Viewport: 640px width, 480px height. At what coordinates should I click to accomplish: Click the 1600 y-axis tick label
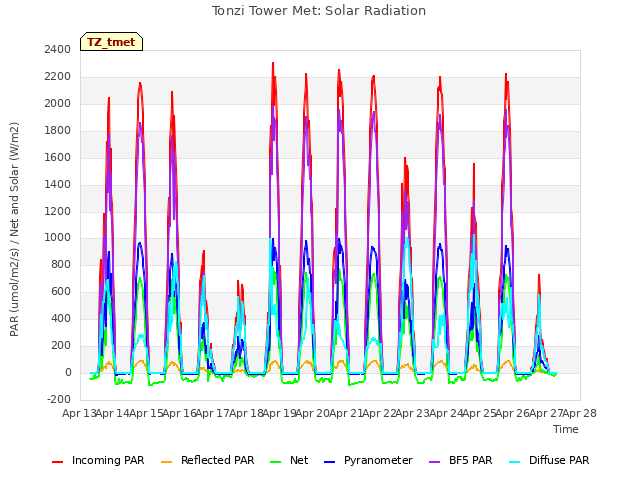pos(58,157)
